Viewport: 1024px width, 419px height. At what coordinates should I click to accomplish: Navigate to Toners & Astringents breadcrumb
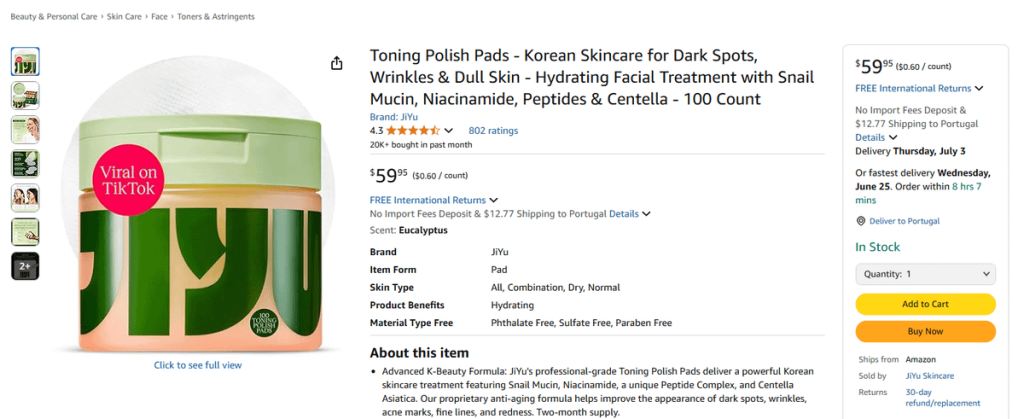tap(216, 17)
